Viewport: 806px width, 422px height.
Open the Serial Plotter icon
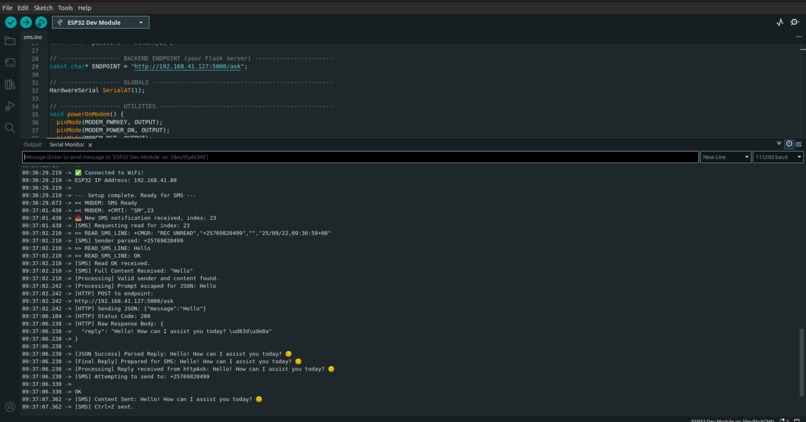pyautogui.click(x=780, y=22)
